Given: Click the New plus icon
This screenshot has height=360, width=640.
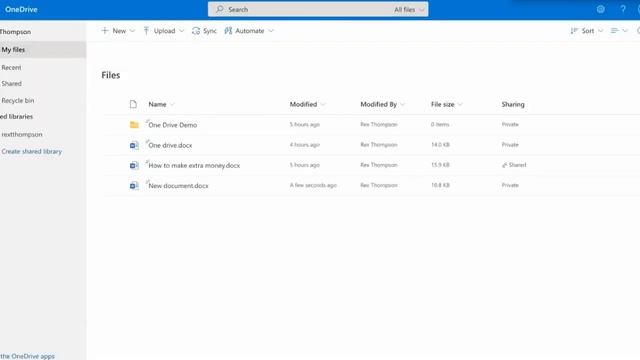Looking at the screenshot, I should (105, 31).
